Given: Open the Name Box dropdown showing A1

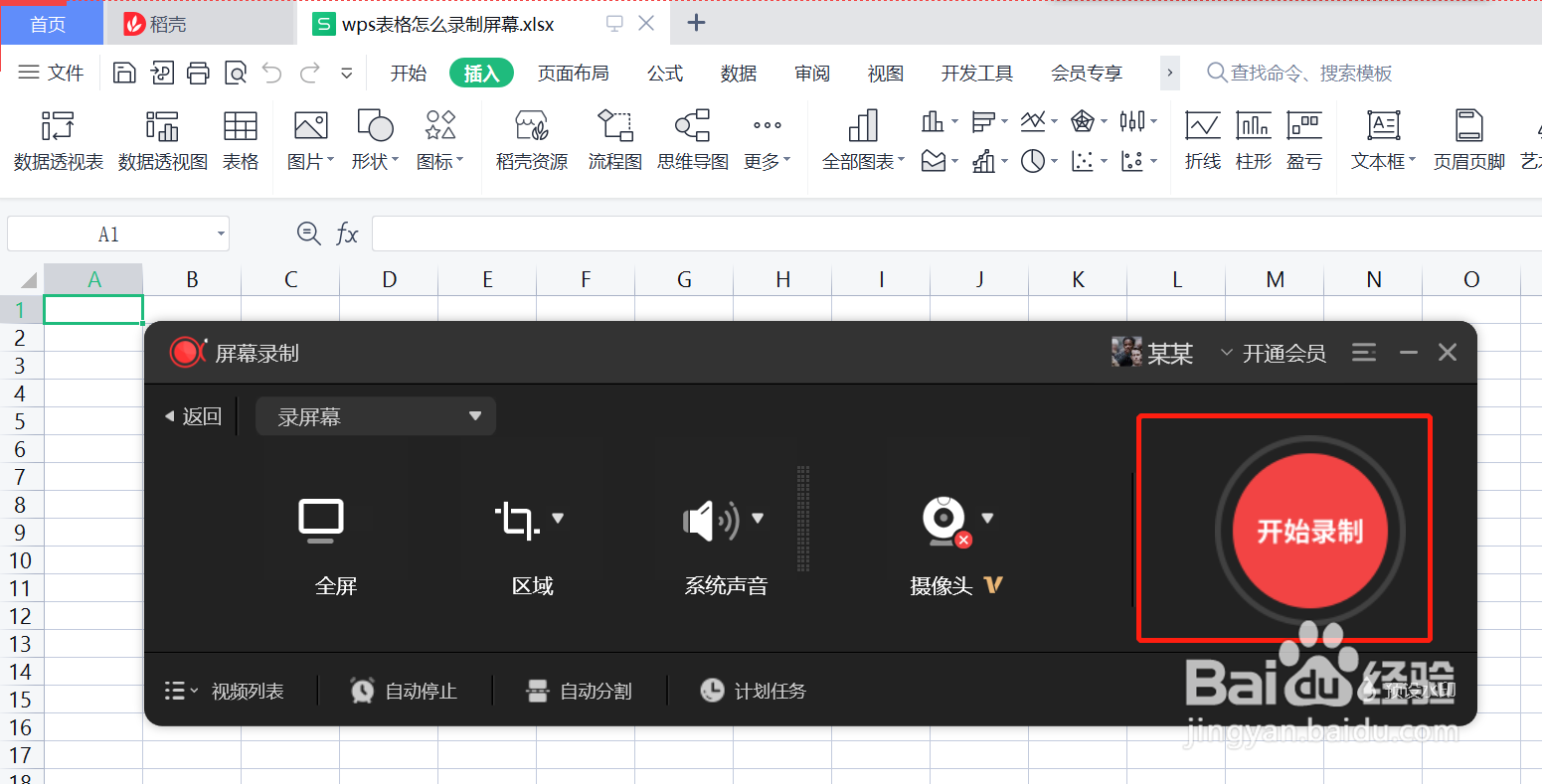Looking at the screenshot, I should tap(220, 234).
